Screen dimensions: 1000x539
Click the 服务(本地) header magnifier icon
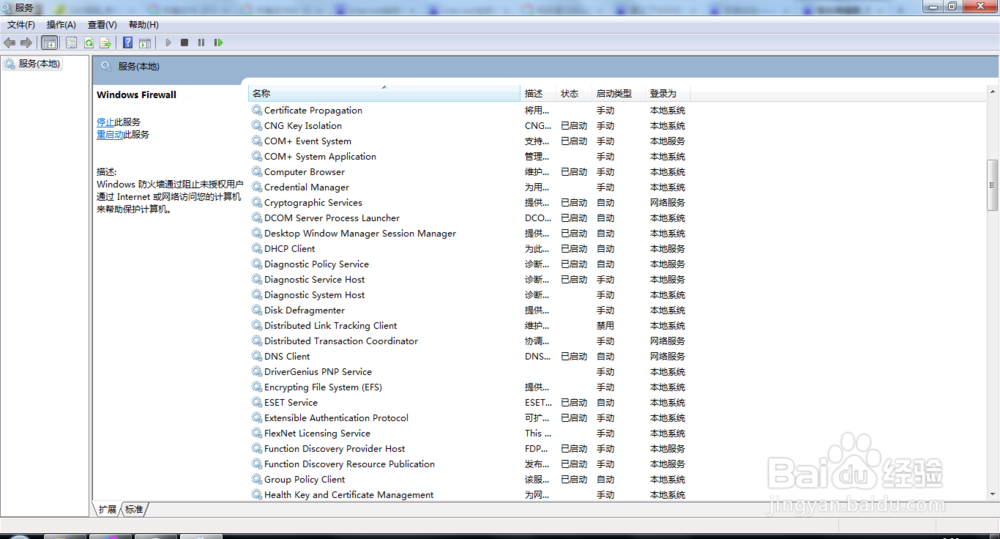point(106,66)
